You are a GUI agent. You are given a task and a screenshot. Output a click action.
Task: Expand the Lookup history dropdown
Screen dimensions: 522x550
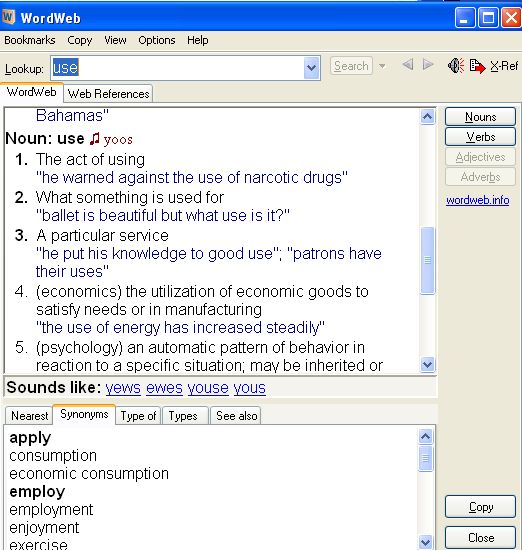click(x=311, y=68)
